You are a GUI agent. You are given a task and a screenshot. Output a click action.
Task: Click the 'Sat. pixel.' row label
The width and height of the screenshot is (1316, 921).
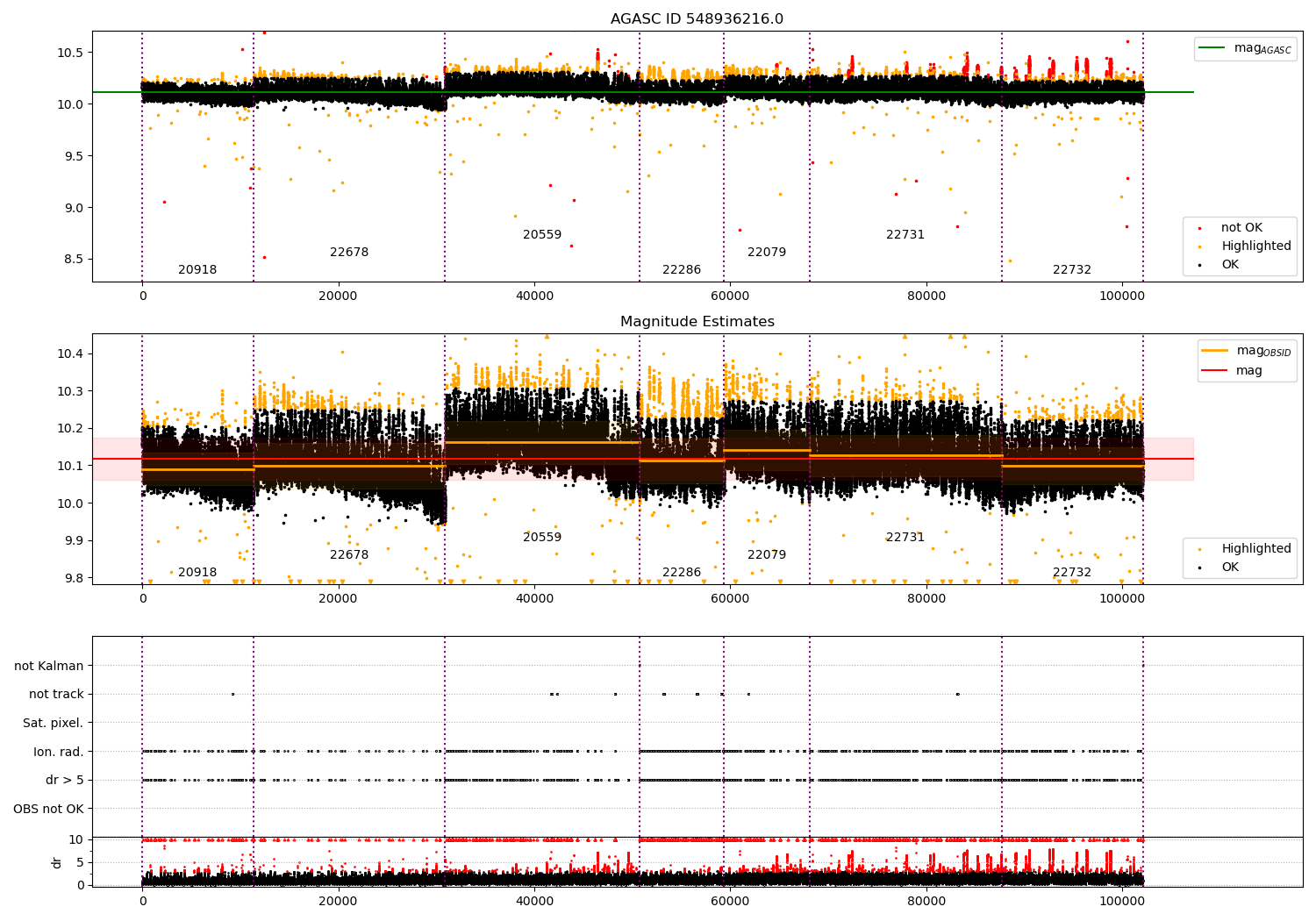pyautogui.click(x=54, y=723)
